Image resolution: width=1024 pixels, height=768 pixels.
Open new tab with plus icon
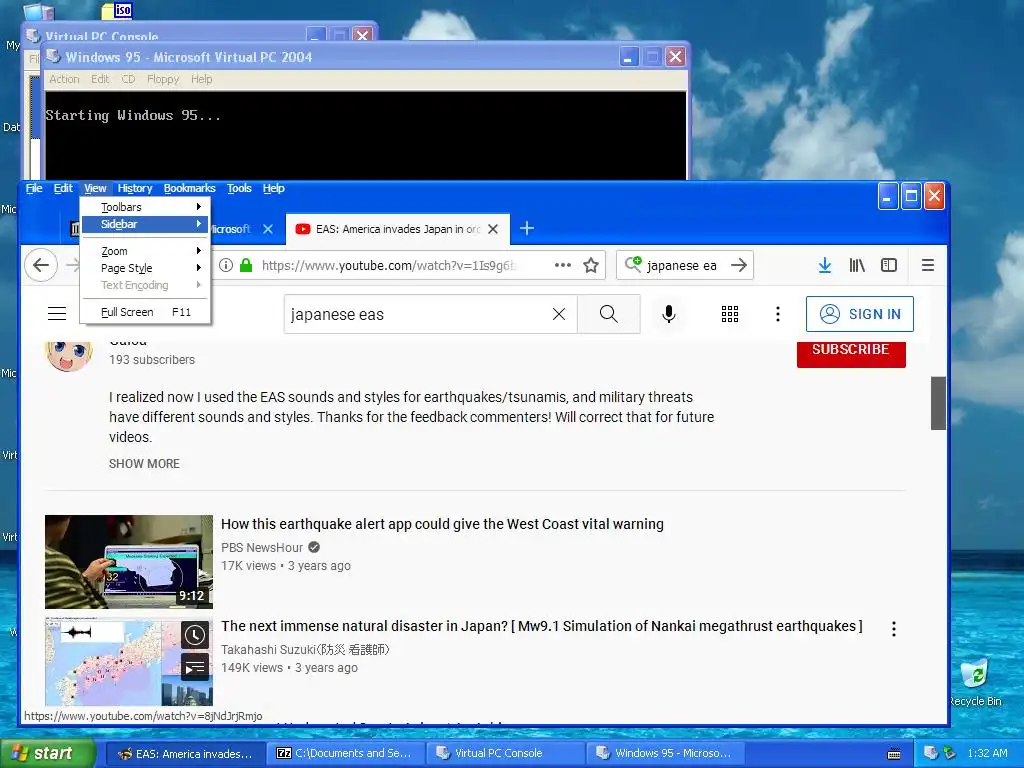tap(527, 229)
